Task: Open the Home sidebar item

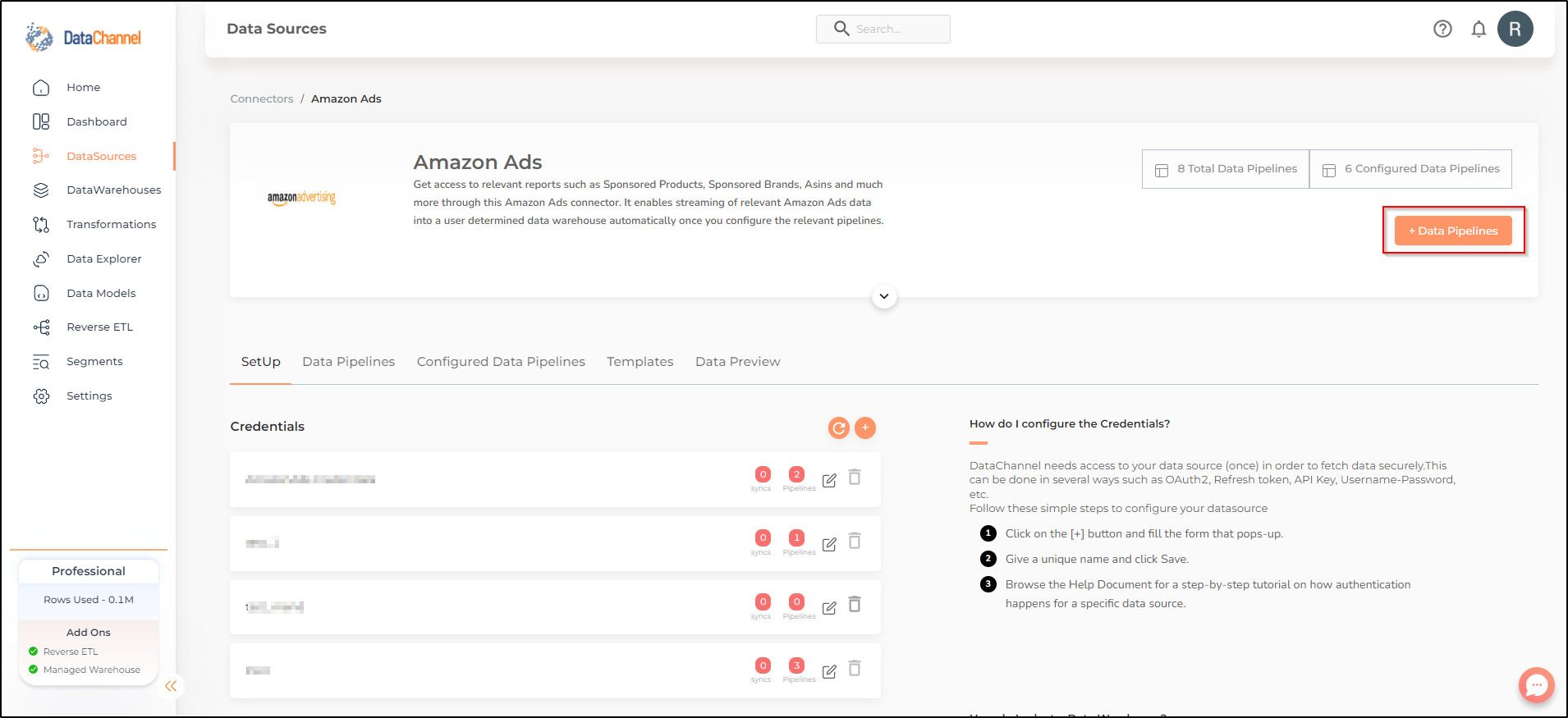Action: 83,87
